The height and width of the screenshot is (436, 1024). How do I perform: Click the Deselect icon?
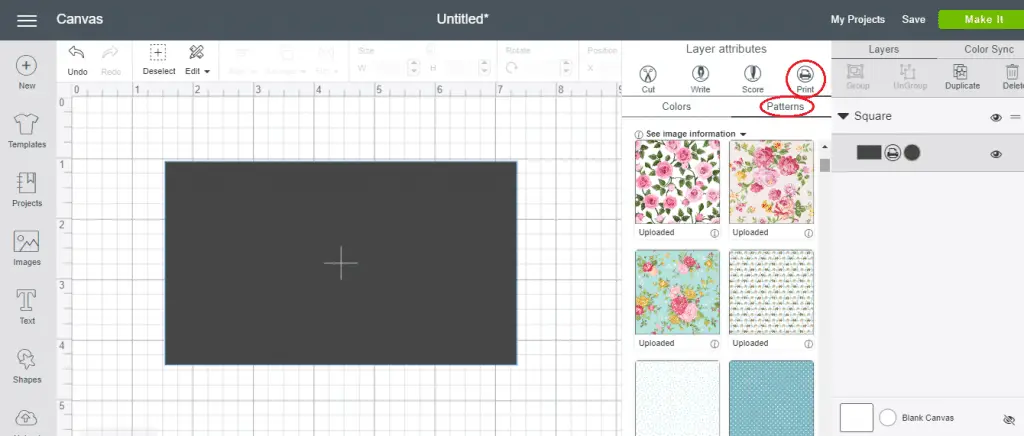[x=158, y=53]
